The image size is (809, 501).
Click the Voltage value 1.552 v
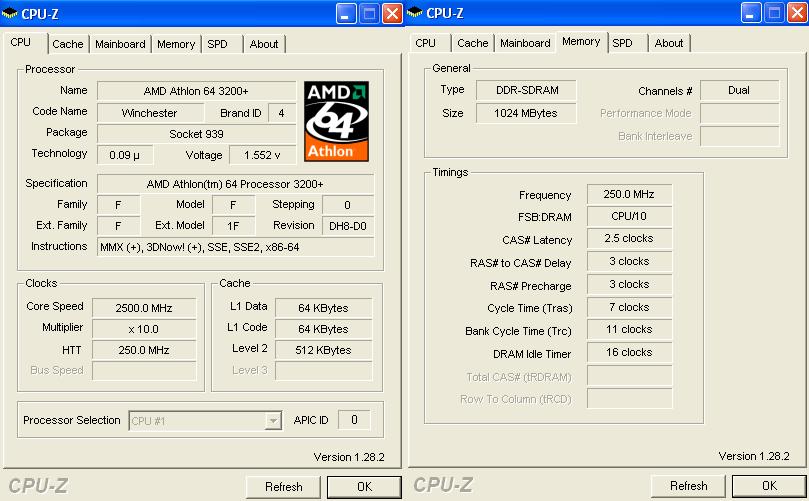point(262,155)
